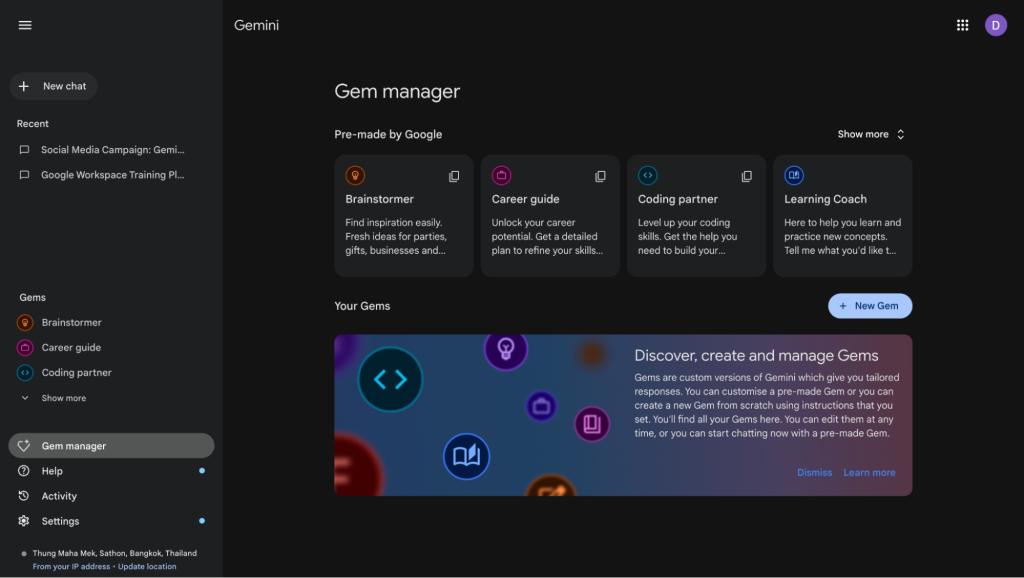The width and height of the screenshot is (1024, 578).
Task: Toggle the hamburger main menu
Action: point(25,25)
